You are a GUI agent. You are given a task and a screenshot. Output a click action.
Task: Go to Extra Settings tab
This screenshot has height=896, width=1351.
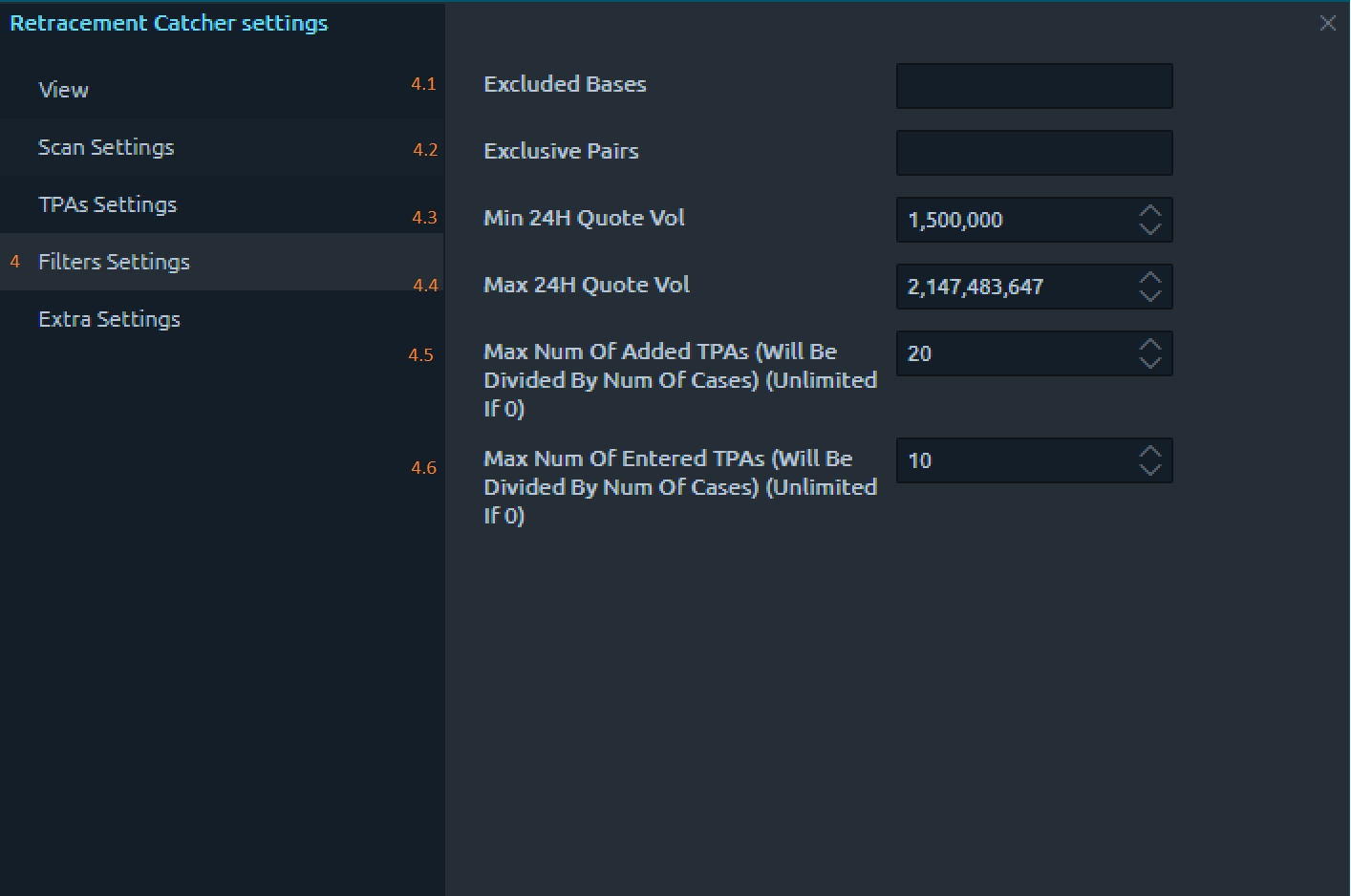[x=109, y=319]
